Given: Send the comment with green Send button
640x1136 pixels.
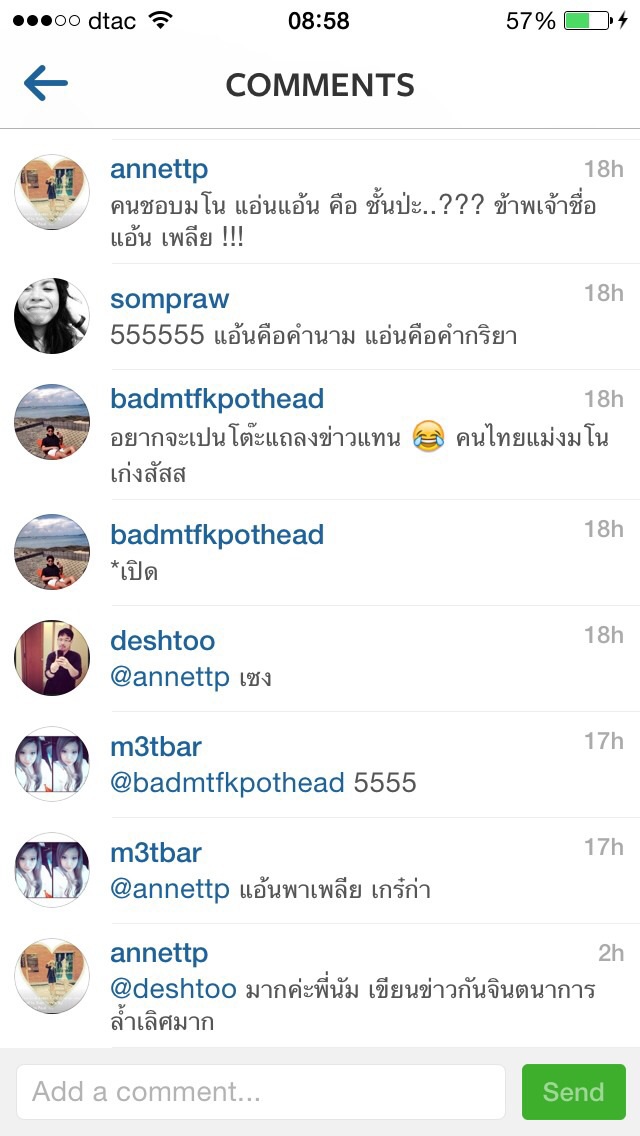Looking at the screenshot, I should tap(573, 1092).
